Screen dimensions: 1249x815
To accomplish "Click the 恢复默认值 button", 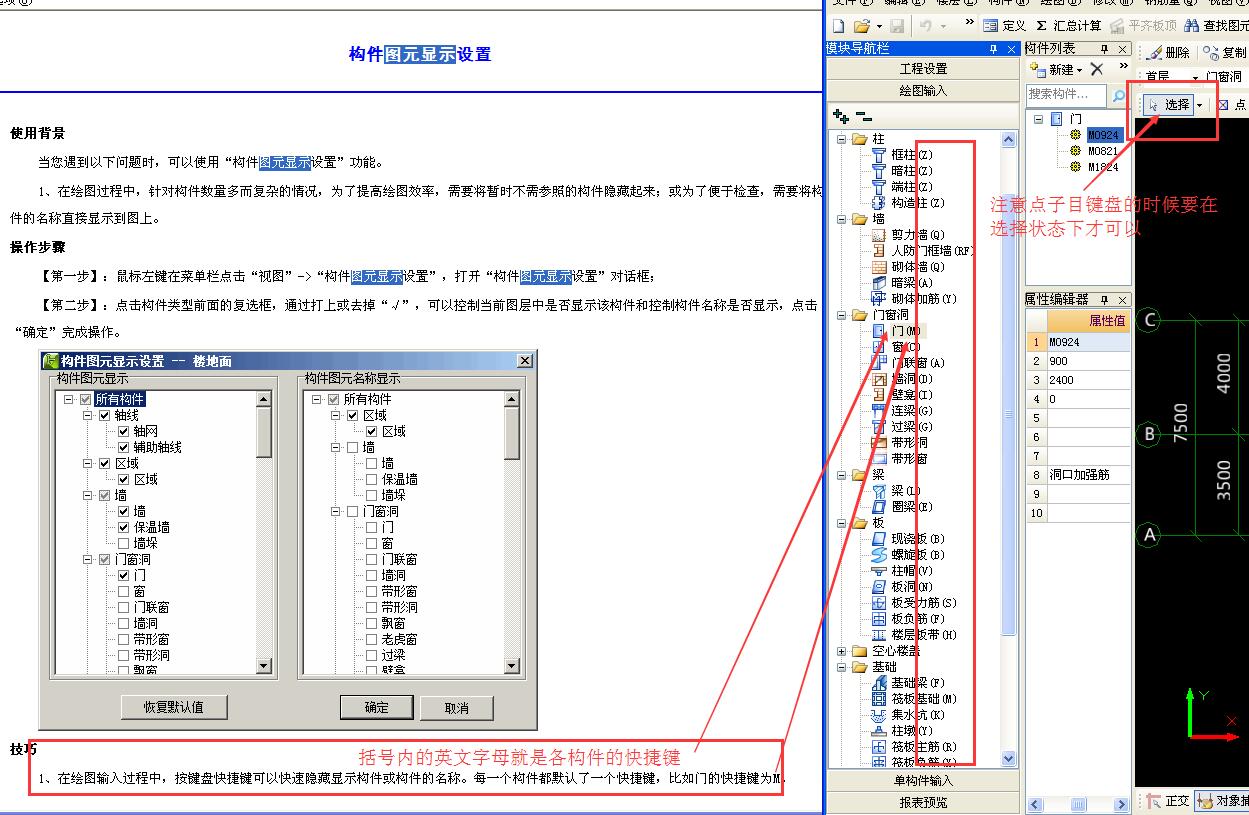I will point(174,707).
